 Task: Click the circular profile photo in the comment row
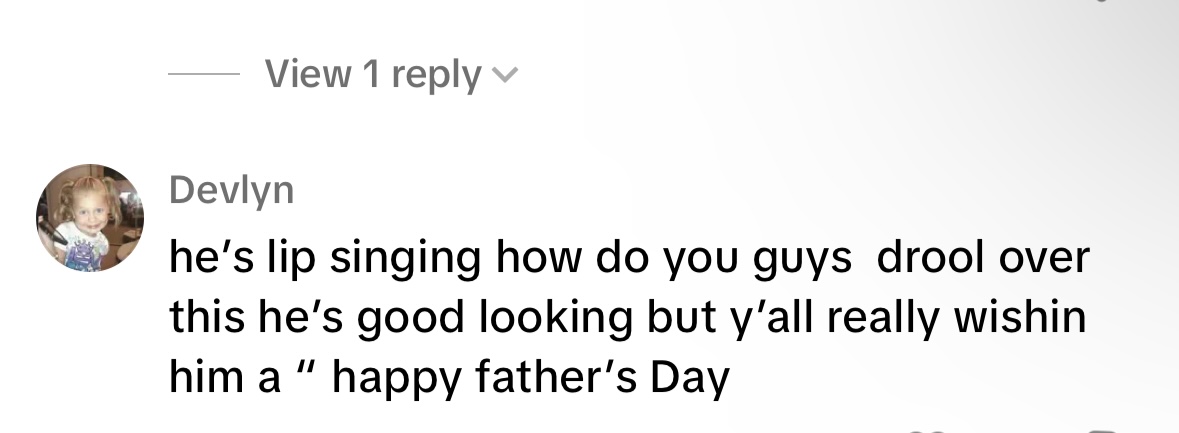point(90,218)
